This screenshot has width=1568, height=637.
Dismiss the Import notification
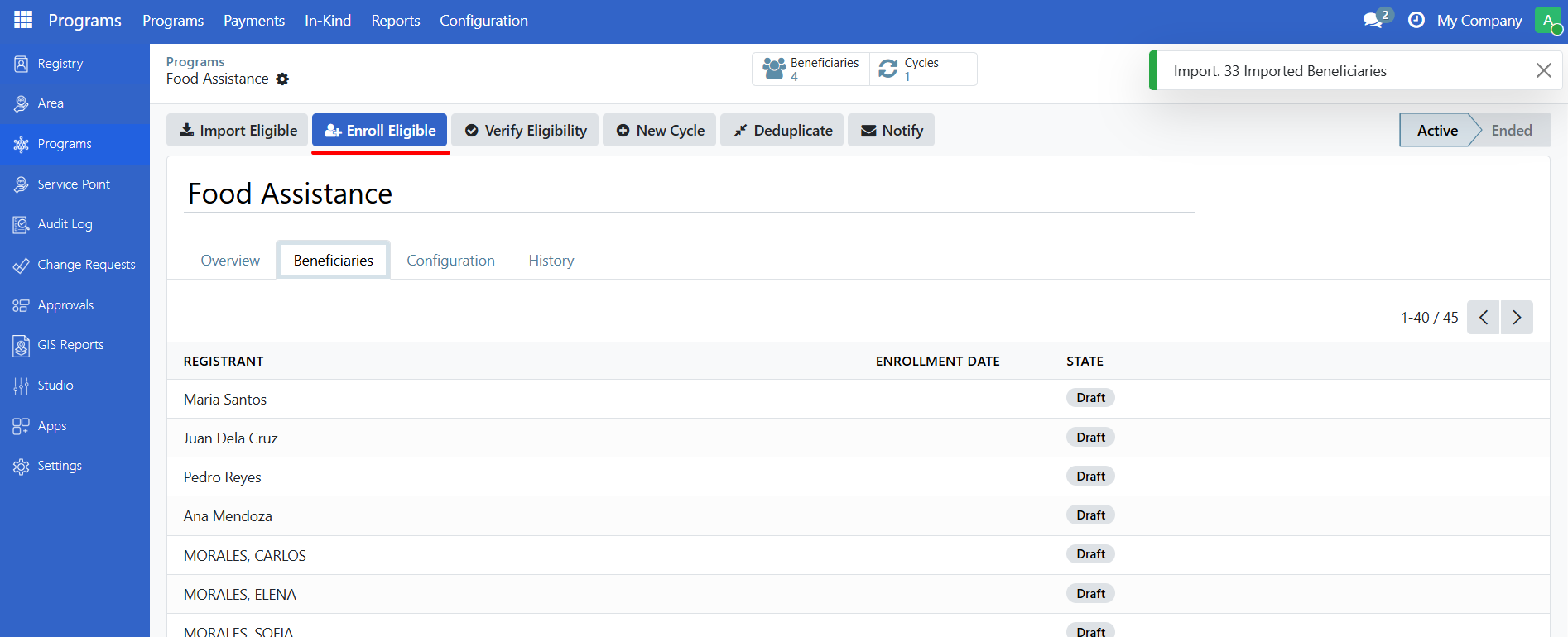click(x=1543, y=70)
